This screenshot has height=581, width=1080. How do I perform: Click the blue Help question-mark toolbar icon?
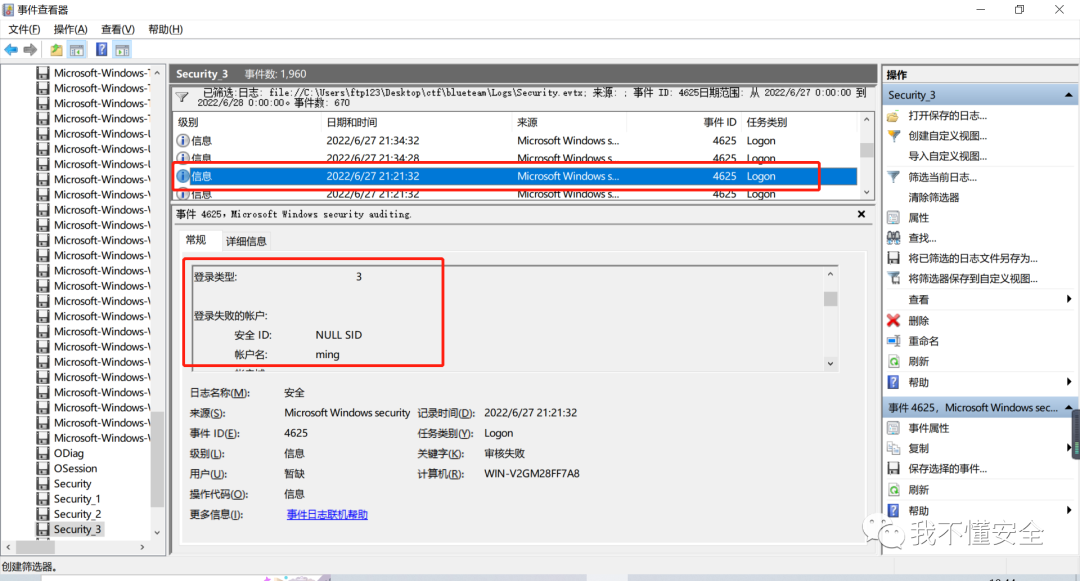point(101,50)
